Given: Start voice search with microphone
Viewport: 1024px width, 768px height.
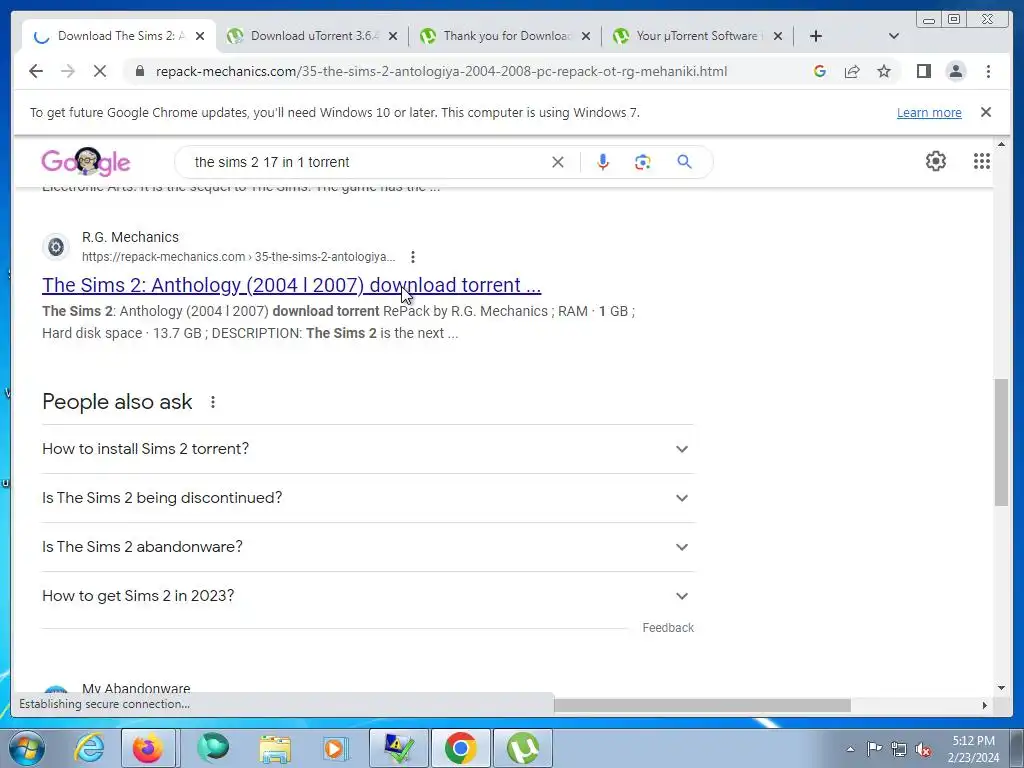Looking at the screenshot, I should click(603, 162).
